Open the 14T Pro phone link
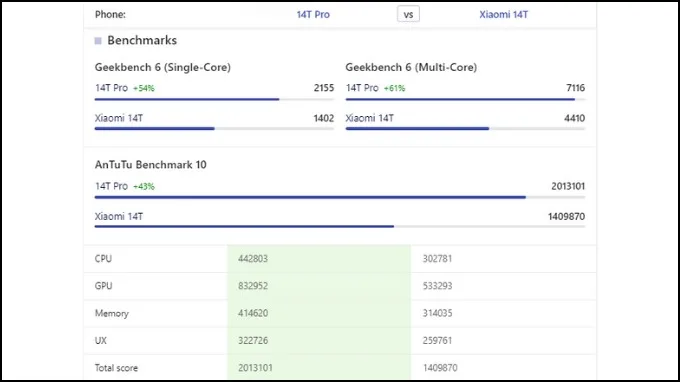 click(313, 14)
